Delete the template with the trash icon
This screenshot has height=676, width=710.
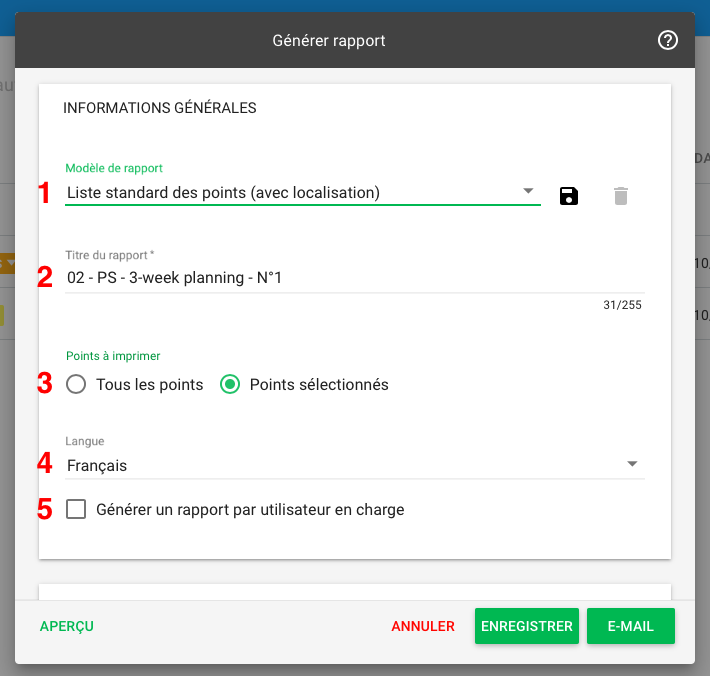(x=621, y=196)
